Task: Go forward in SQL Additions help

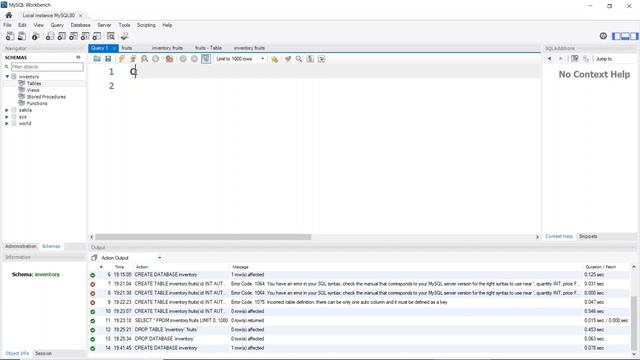Action: [560, 59]
